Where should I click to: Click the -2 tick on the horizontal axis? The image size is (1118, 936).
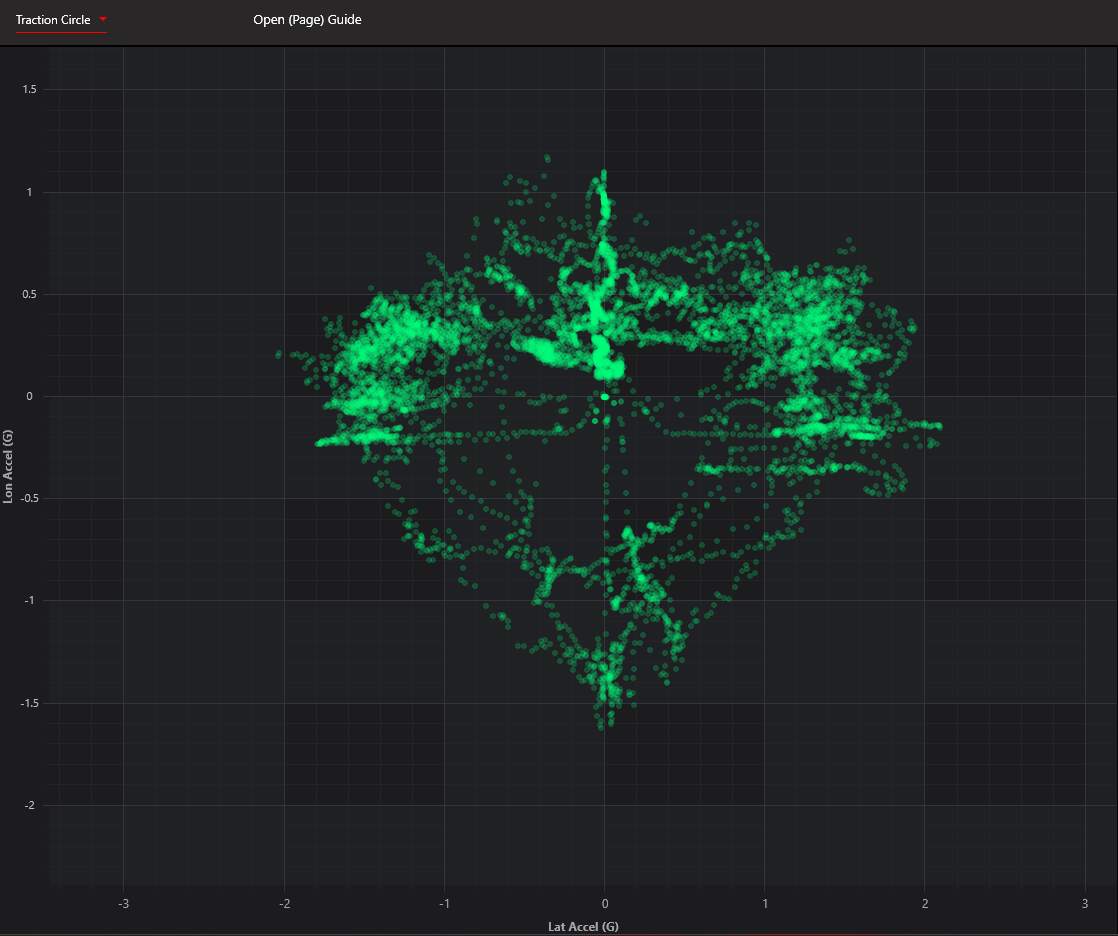pyautogui.click(x=283, y=903)
